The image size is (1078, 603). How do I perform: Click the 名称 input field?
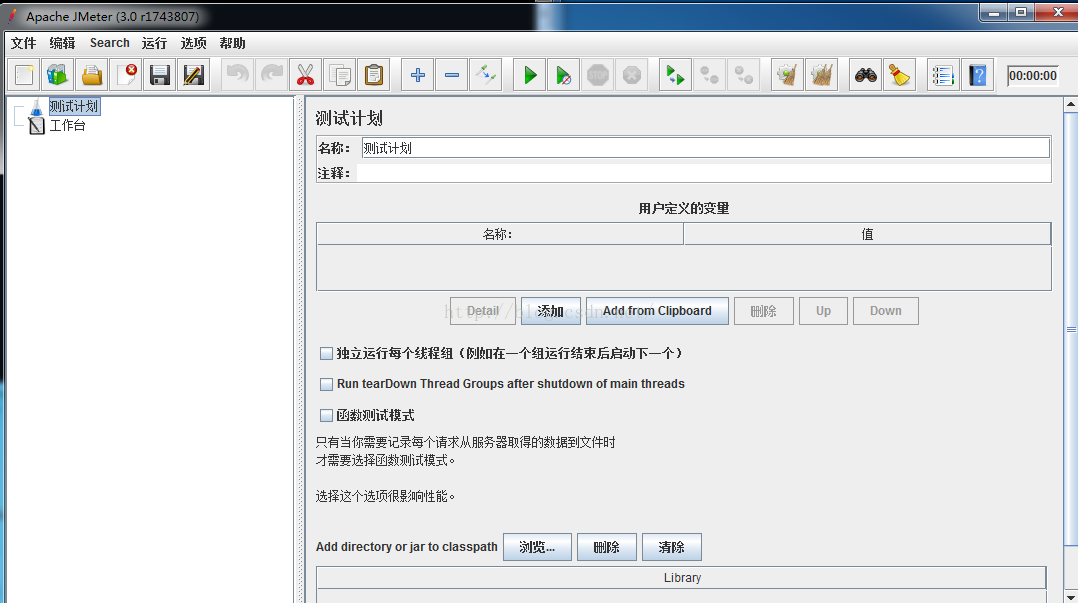pyautogui.click(x=705, y=148)
